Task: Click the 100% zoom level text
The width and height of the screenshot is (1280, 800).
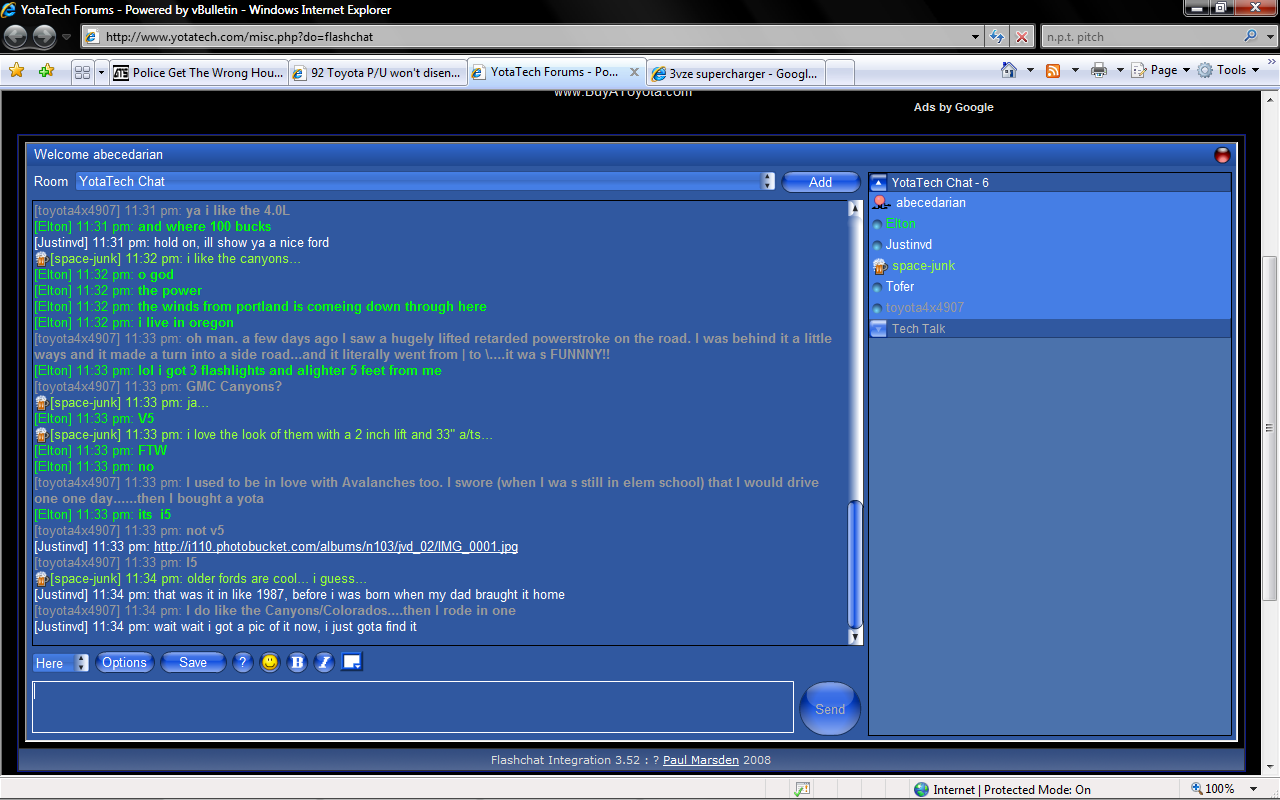Action: (1220, 789)
